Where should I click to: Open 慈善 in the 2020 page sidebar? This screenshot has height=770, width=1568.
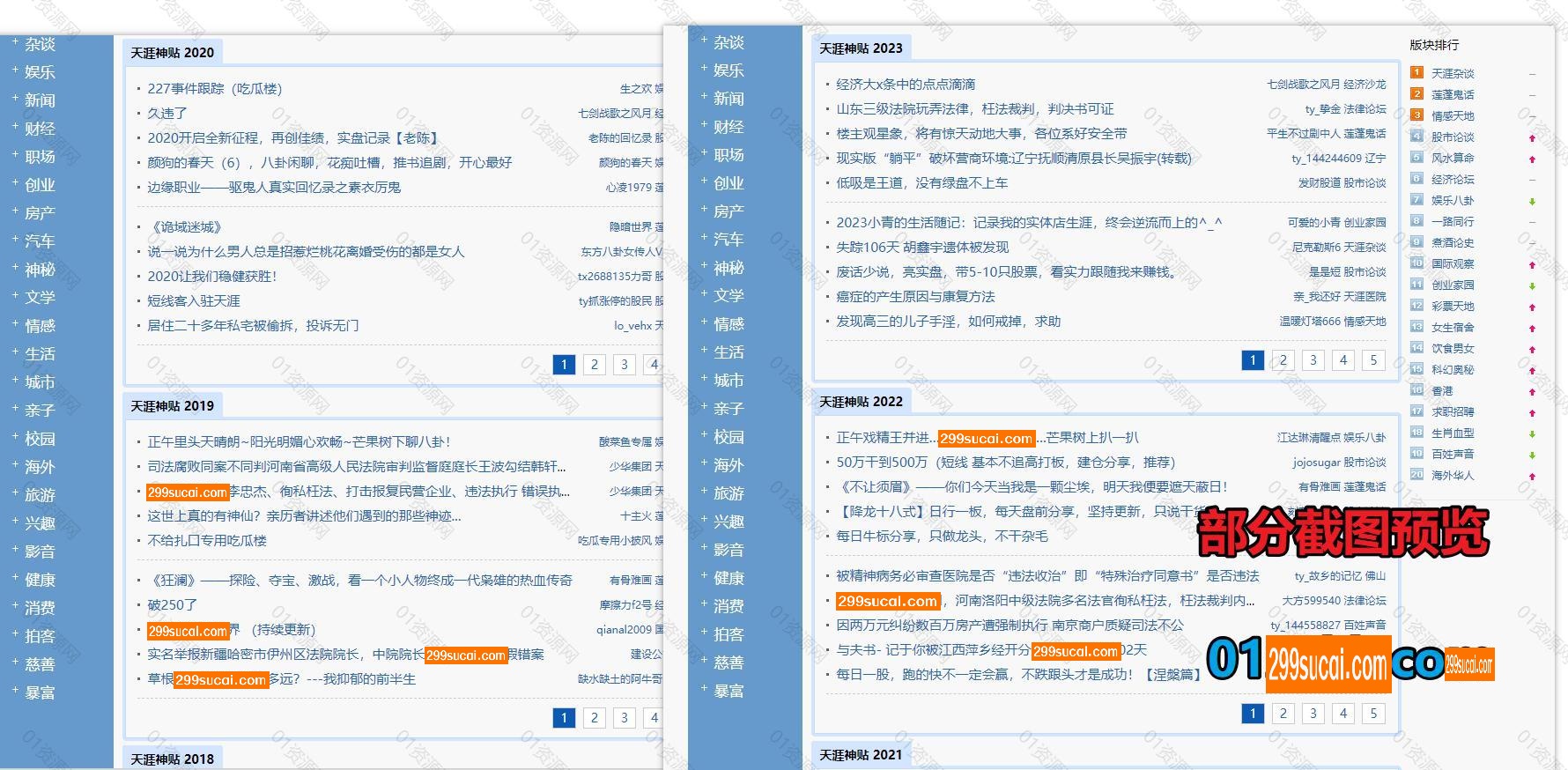click(40, 664)
